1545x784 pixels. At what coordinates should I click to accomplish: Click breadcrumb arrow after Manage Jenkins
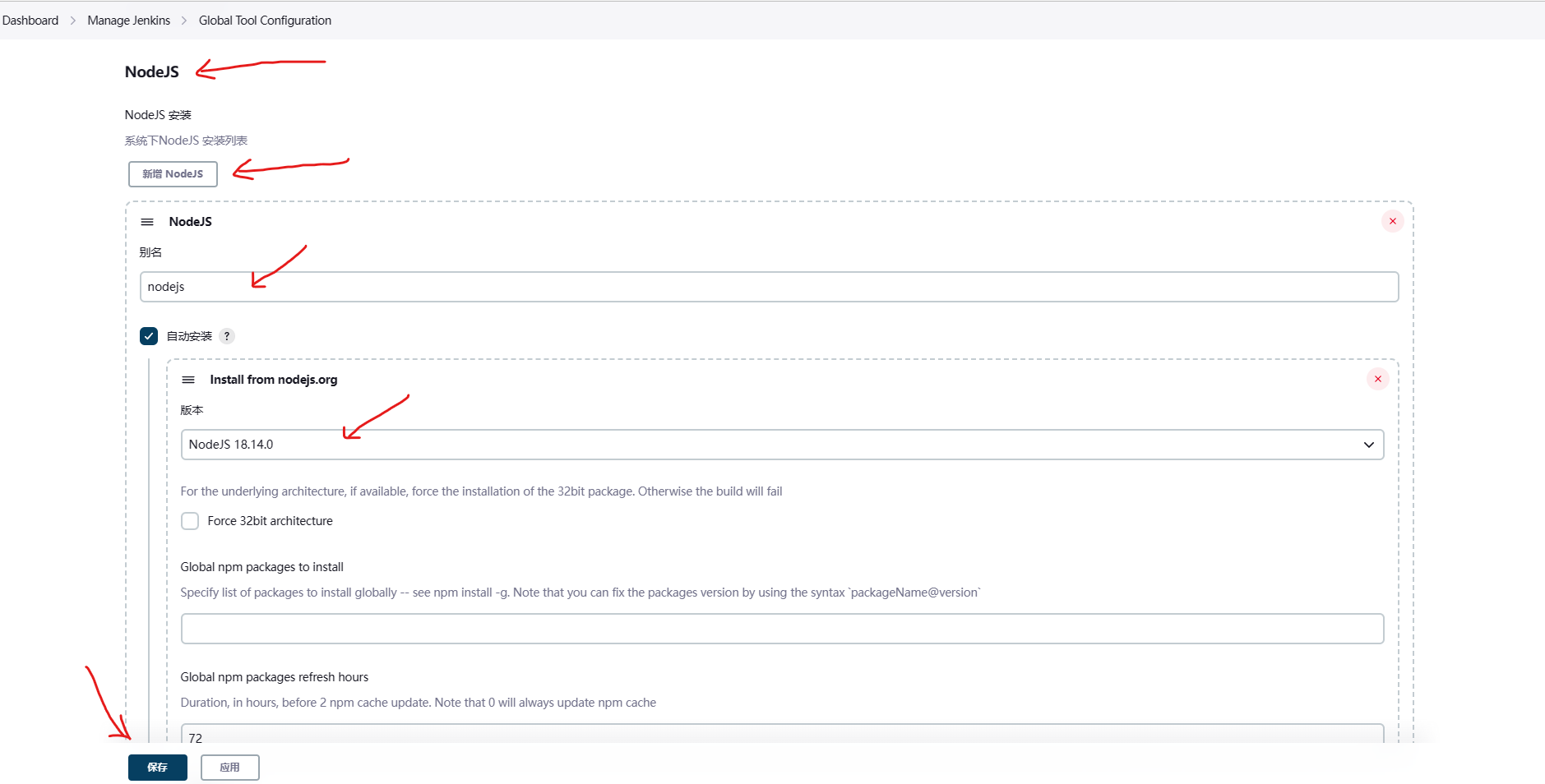coord(184,21)
